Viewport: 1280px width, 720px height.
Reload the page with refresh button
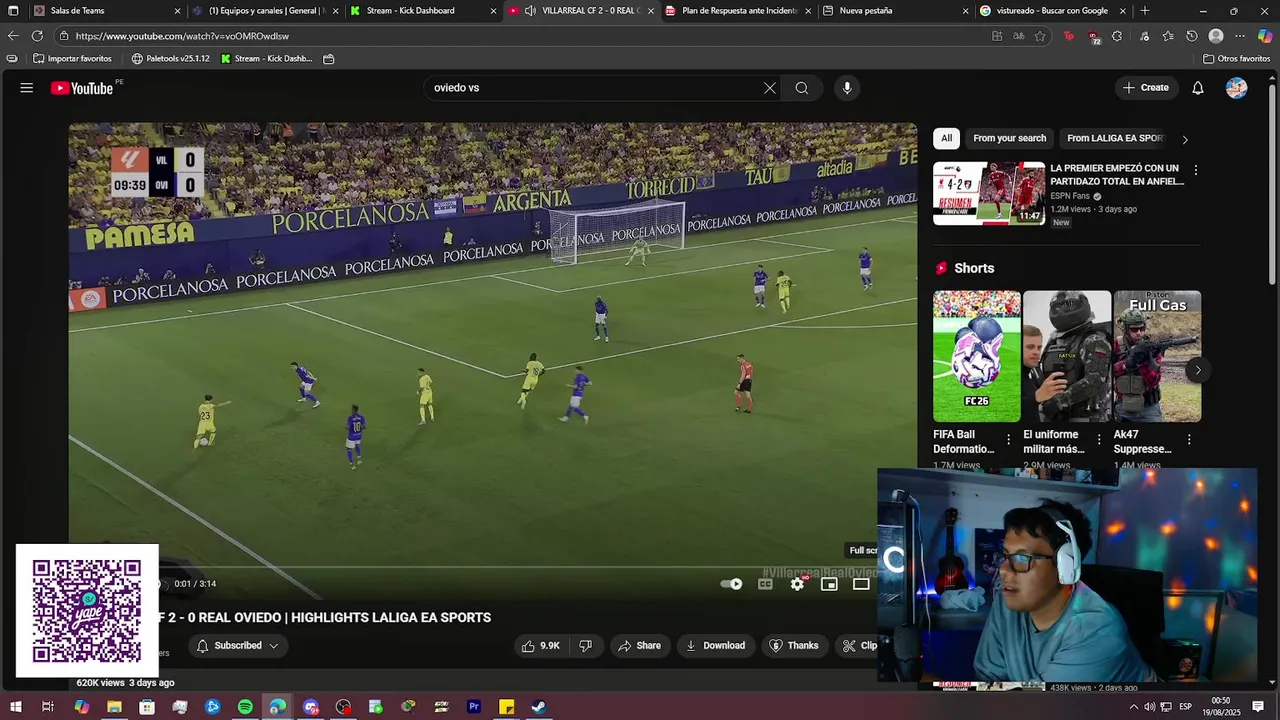(37, 36)
